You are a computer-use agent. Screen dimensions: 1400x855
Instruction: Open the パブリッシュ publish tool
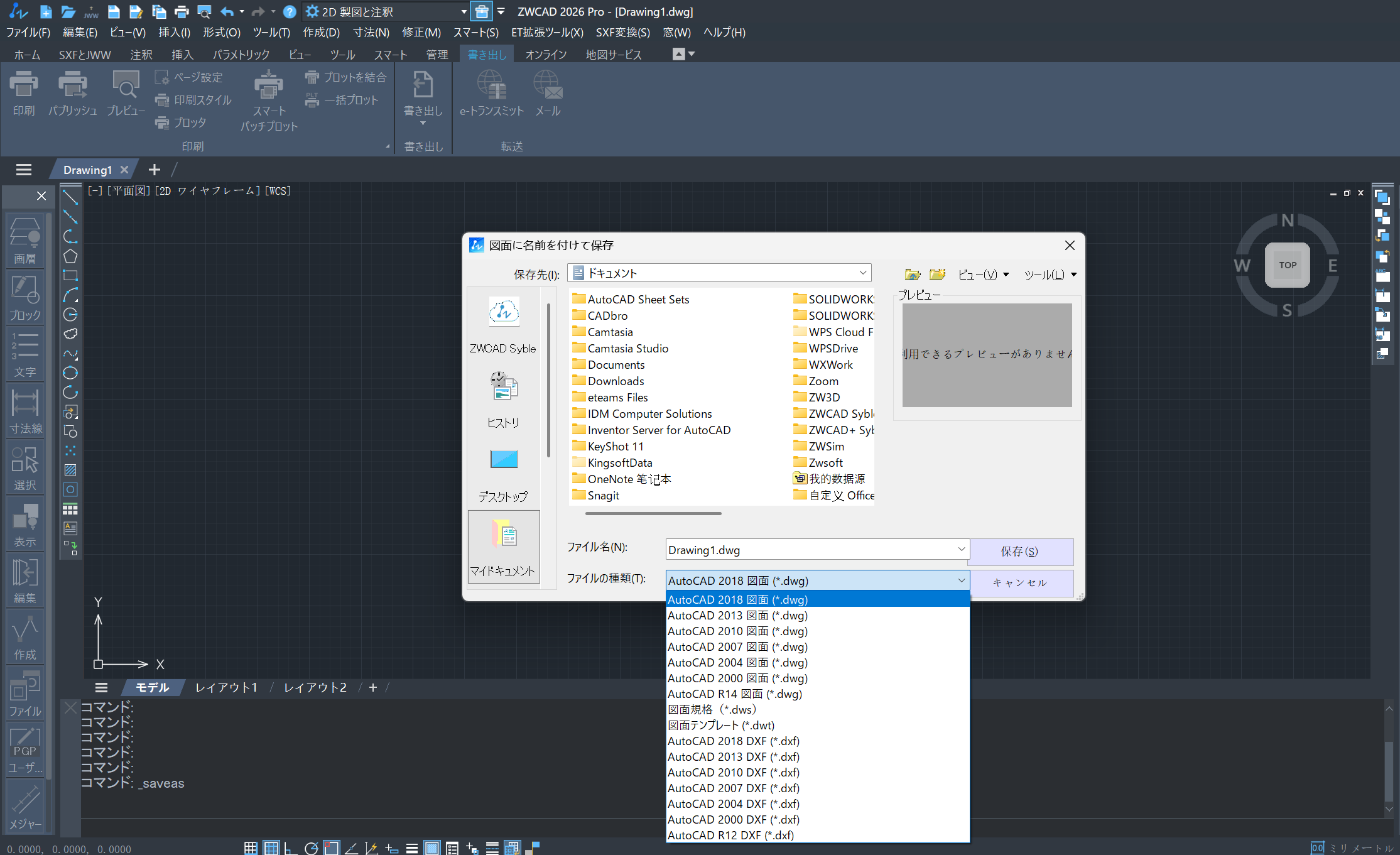72,94
